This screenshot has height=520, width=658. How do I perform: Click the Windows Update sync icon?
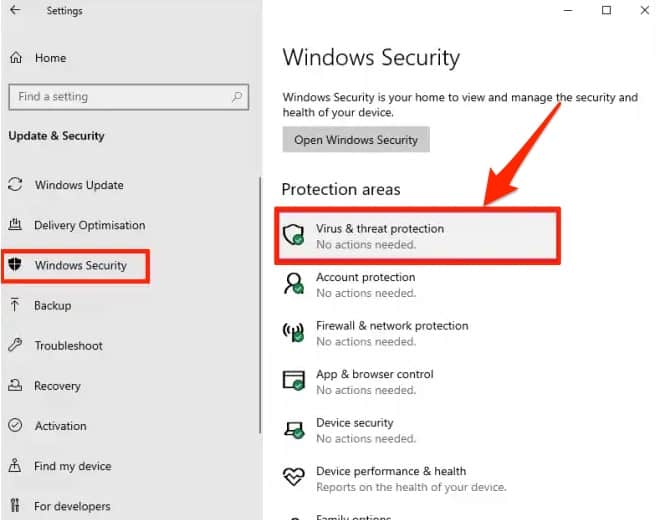click(15, 185)
